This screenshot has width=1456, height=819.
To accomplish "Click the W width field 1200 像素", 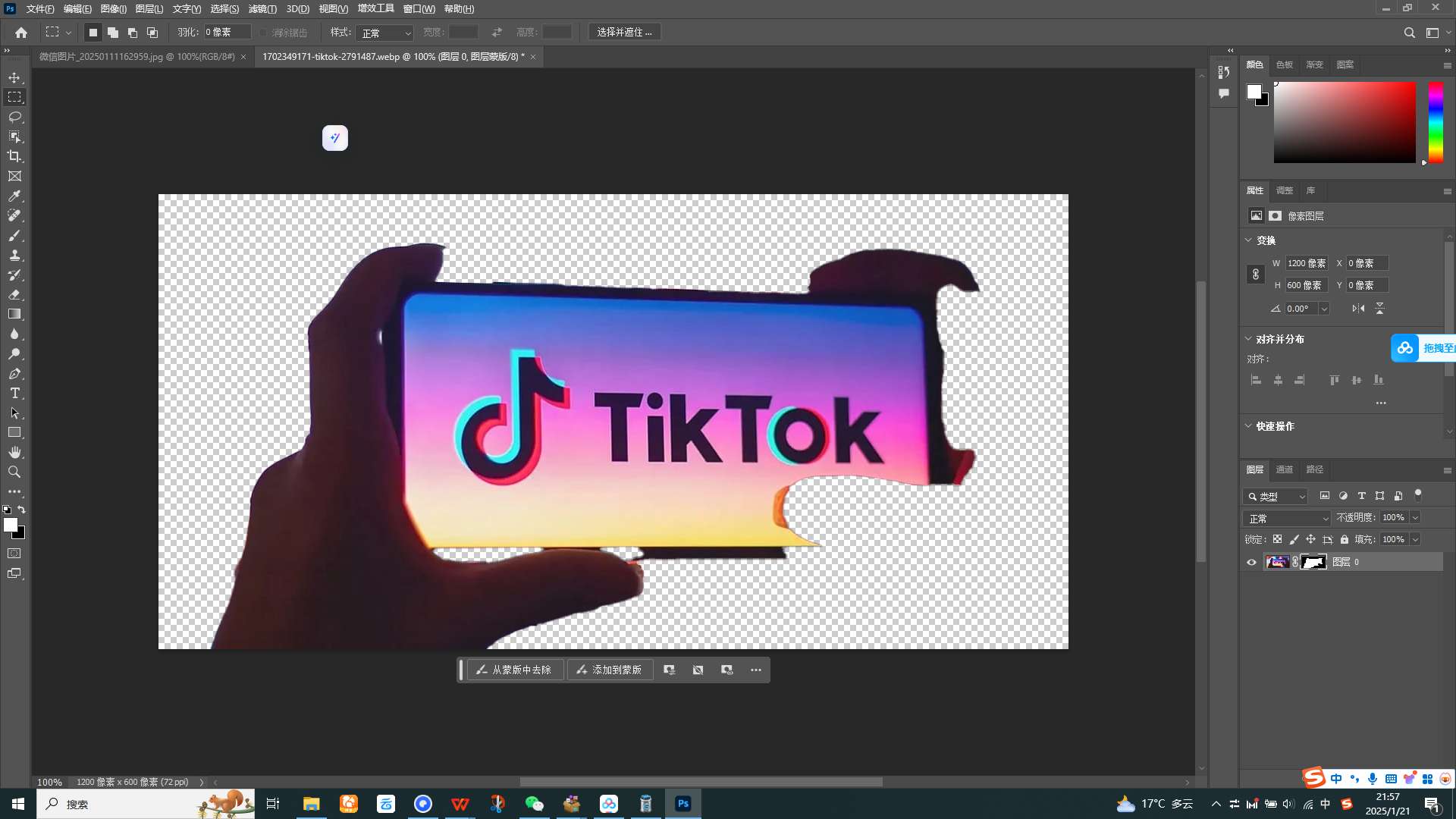I will pyautogui.click(x=1306, y=263).
